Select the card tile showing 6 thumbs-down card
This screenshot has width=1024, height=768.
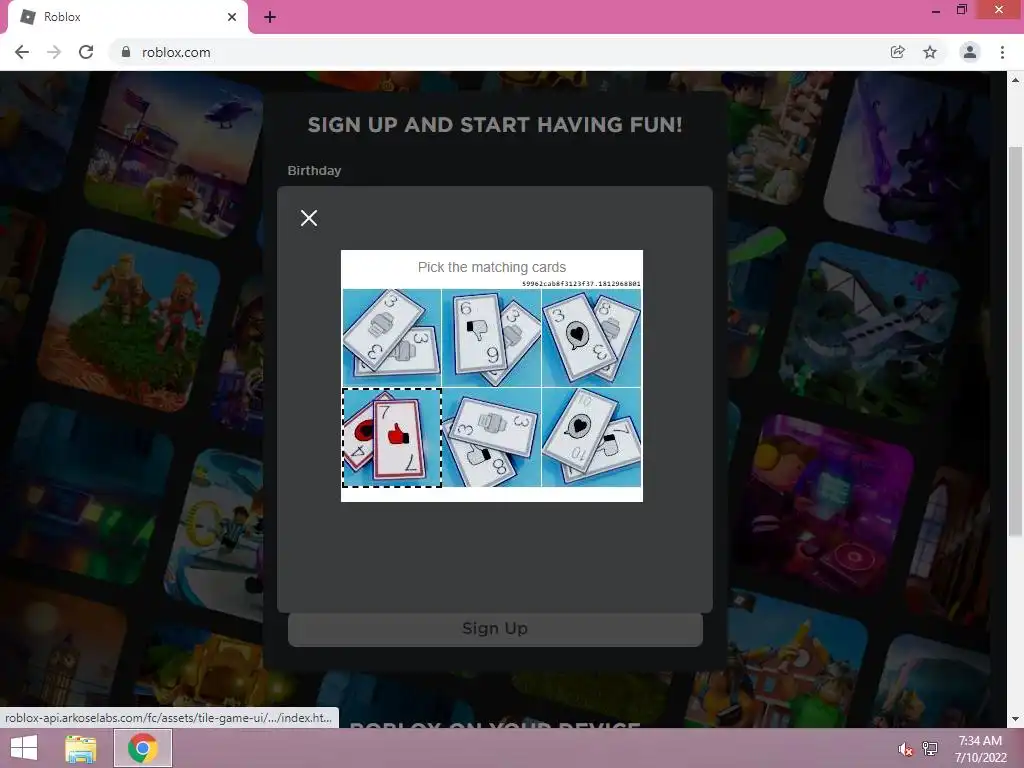click(x=492, y=338)
